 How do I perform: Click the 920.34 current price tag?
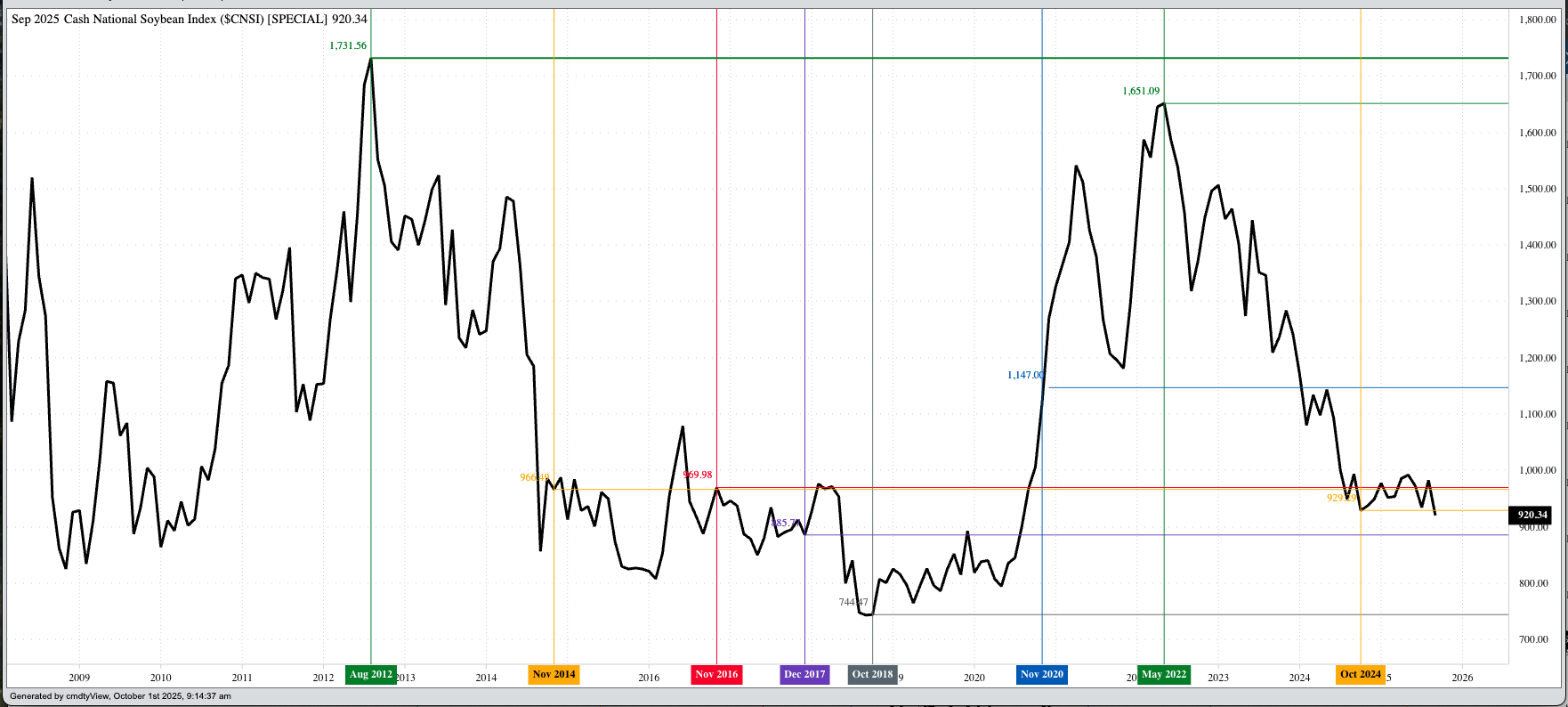[1532, 515]
